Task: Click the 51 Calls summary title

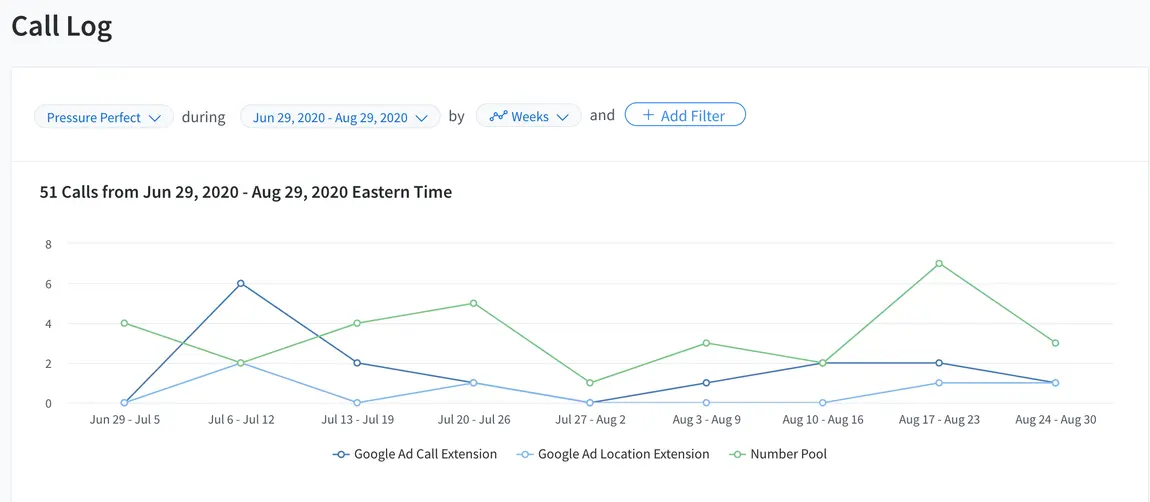Action: pos(246,192)
